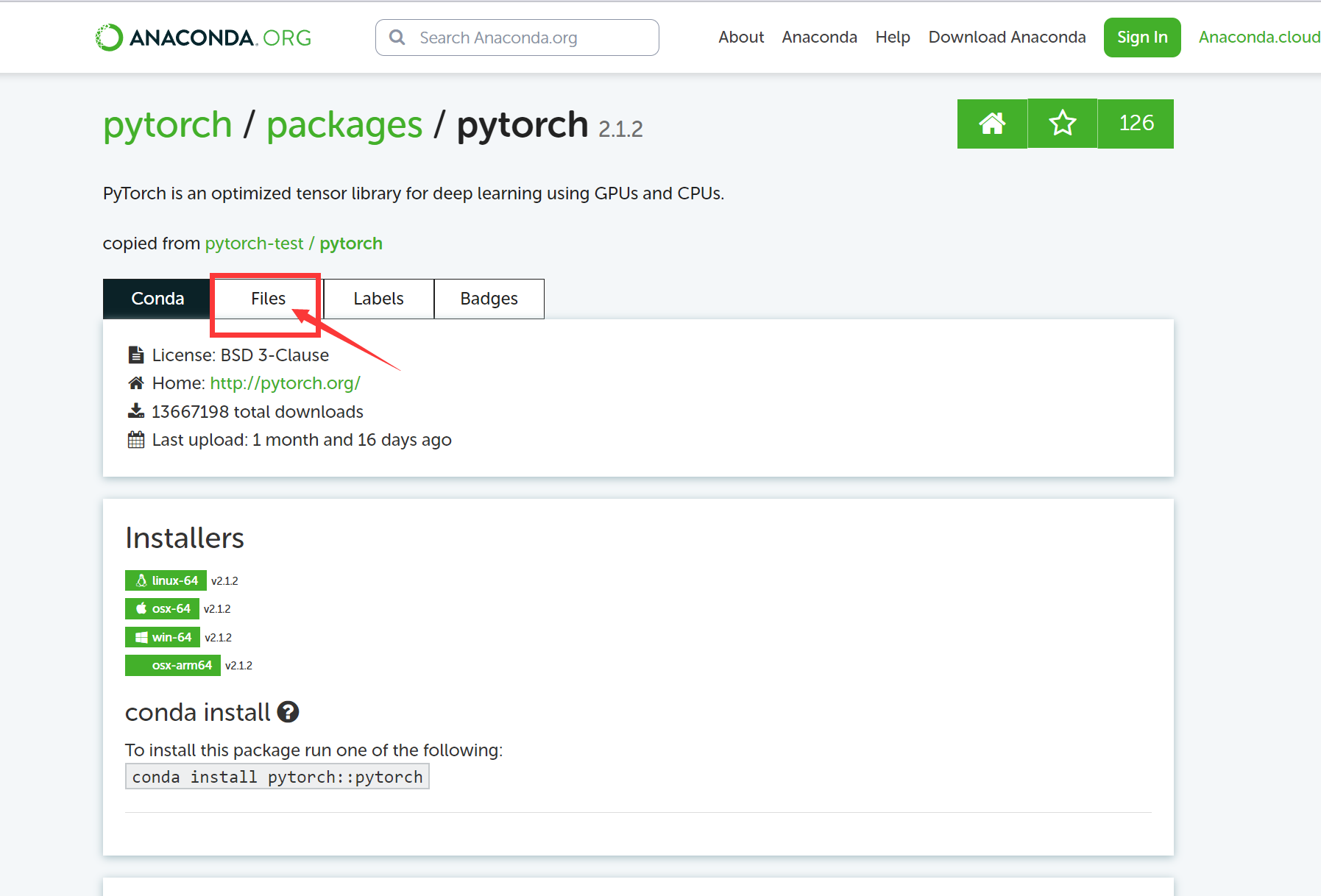This screenshot has width=1321, height=896.
Task: Click the 126 favorites count
Action: click(x=1136, y=124)
